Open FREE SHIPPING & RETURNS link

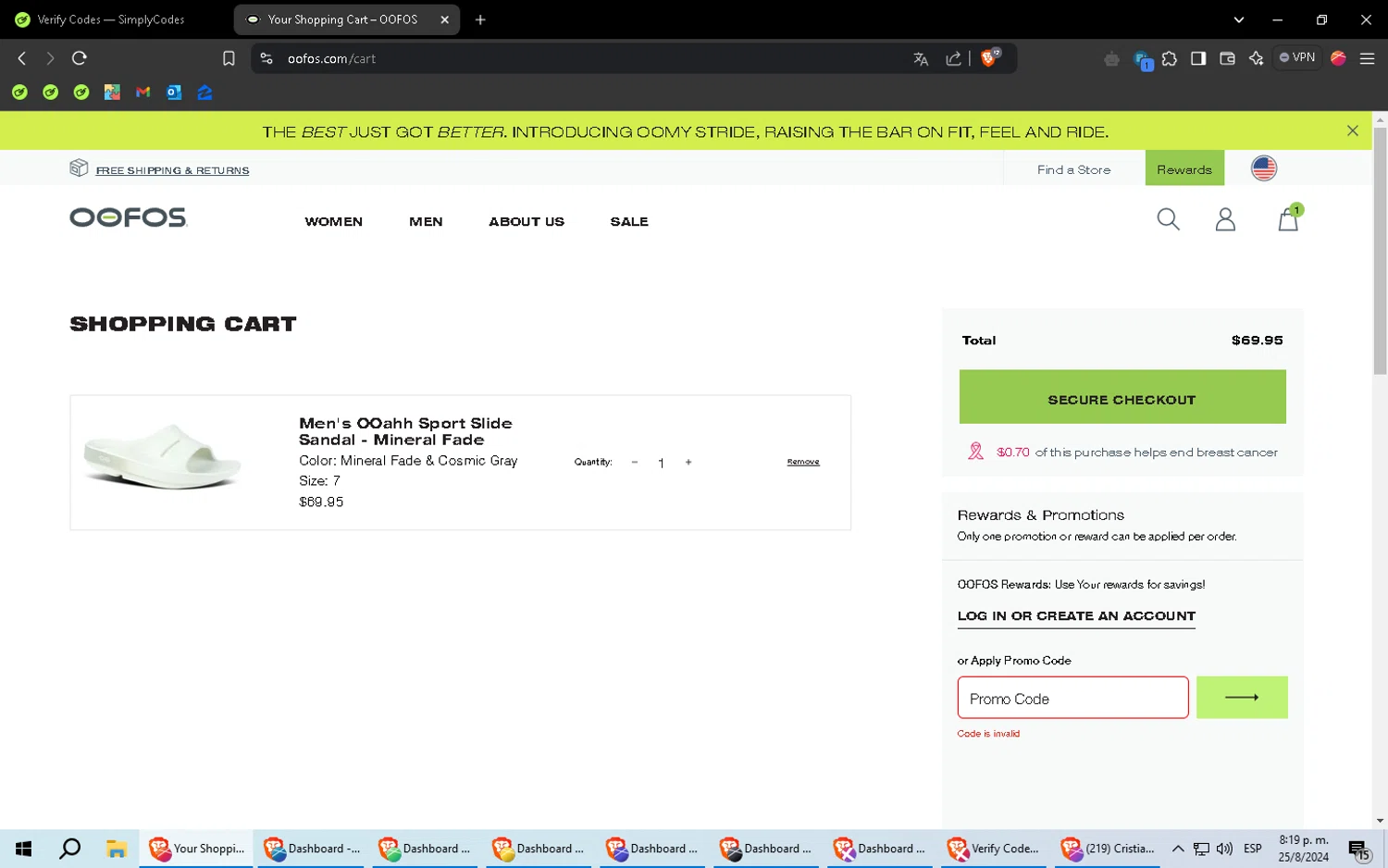point(172,170)
